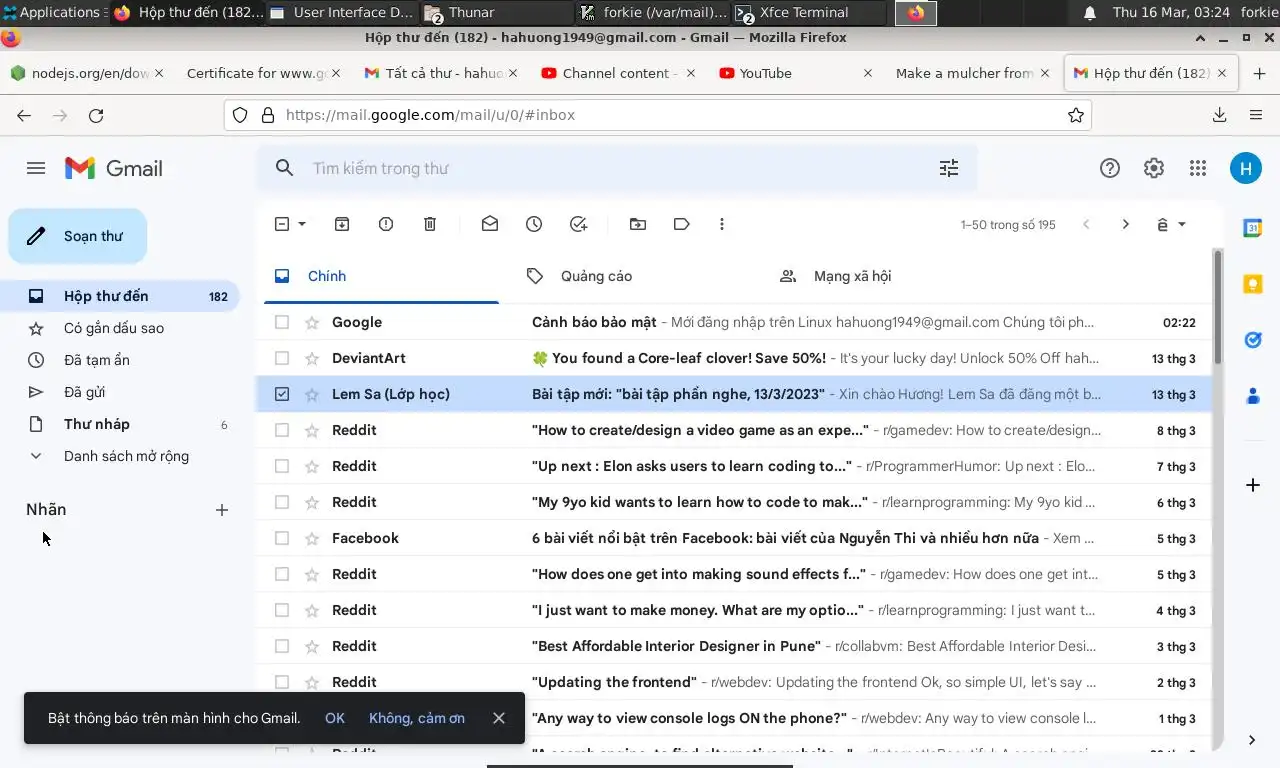Image resolution: width=1280 pixels, height=768 pixels.
Task: Report spam using the exclamation icon
Action: pos(386,224)
